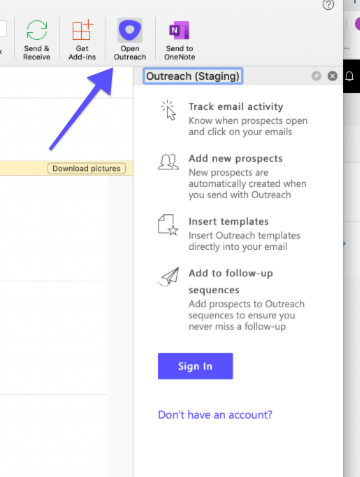Image resolution: width=360 pixels, height=477 pixels.
Task: Click text 'Insert Outreach templates directly' description
Action: pos(244,241)
